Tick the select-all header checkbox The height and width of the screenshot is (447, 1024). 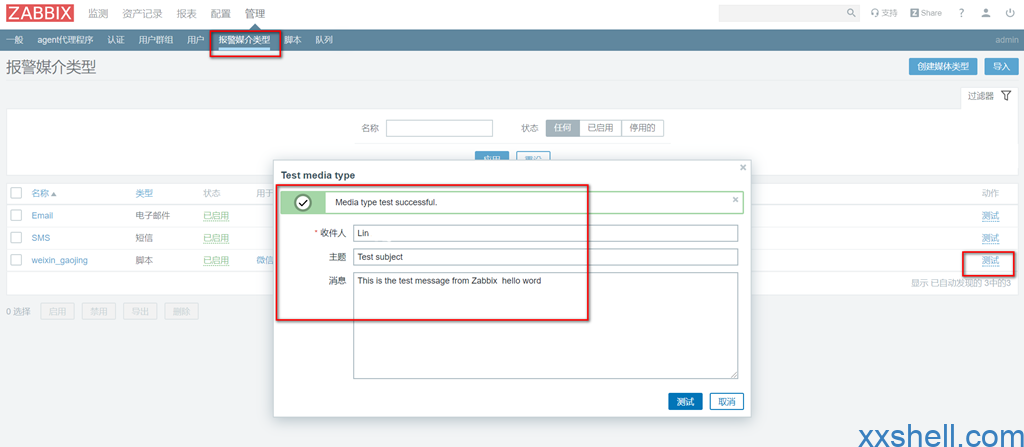[x=16, y=193]
